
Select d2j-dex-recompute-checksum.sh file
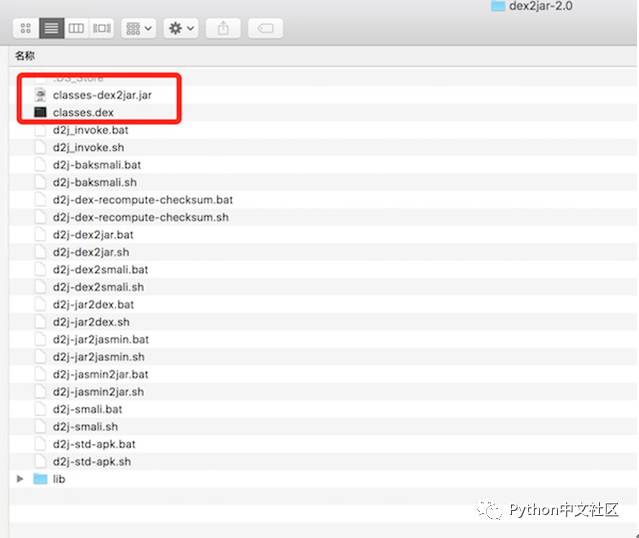pyautogui.click(x=141, y=217)
